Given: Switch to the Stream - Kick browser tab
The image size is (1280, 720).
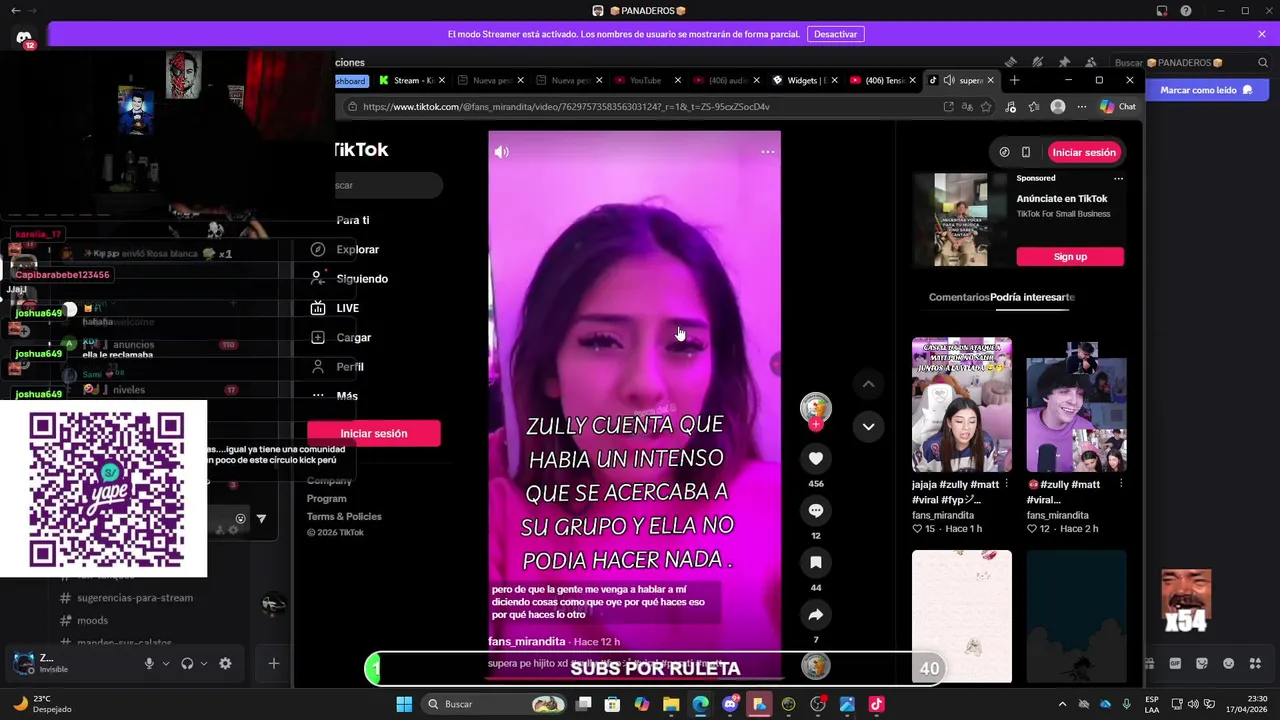Looking at the screenshot, I should click(411, 80).
